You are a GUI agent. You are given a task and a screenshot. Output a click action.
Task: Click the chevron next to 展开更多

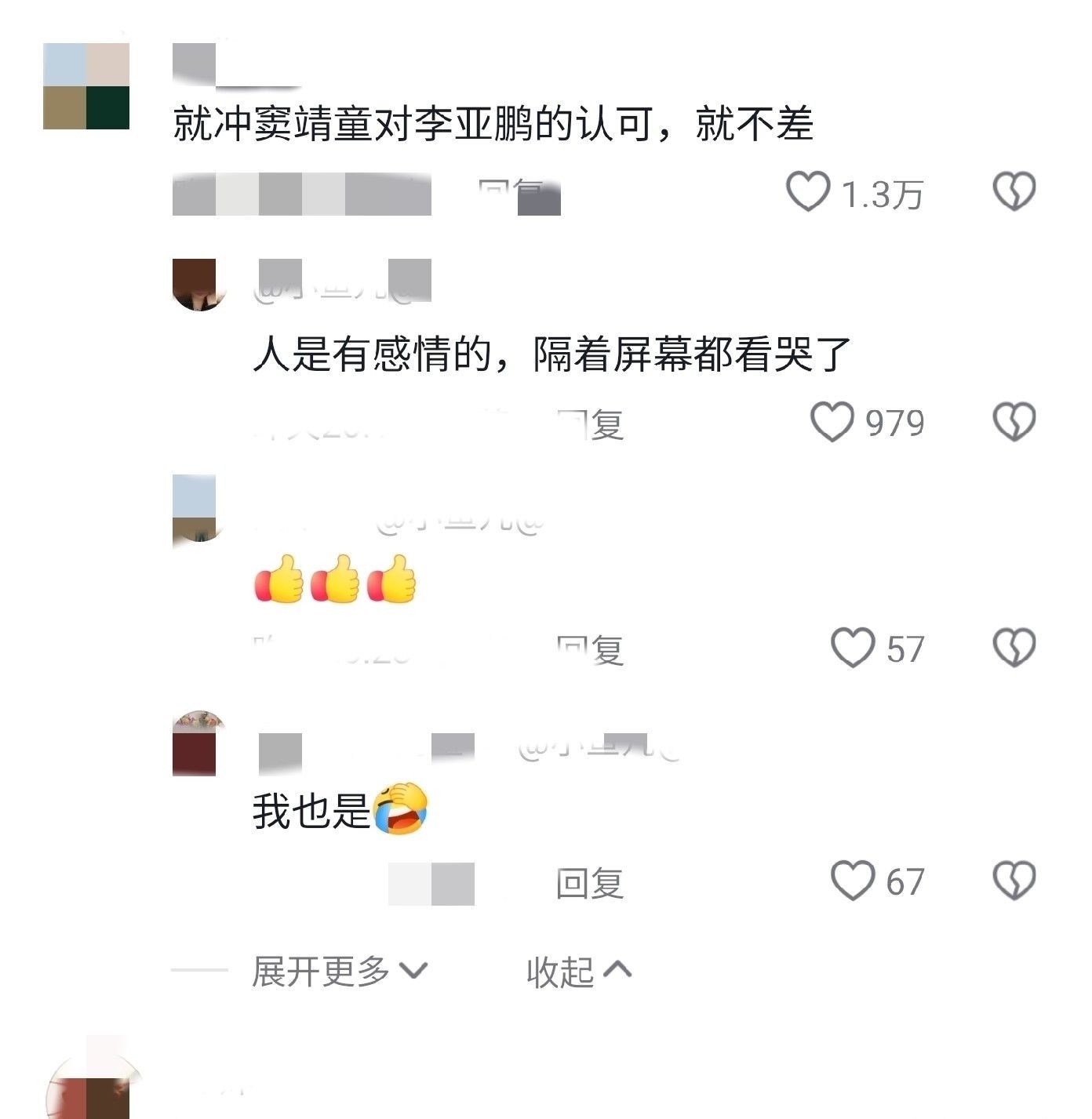[413, 972]
